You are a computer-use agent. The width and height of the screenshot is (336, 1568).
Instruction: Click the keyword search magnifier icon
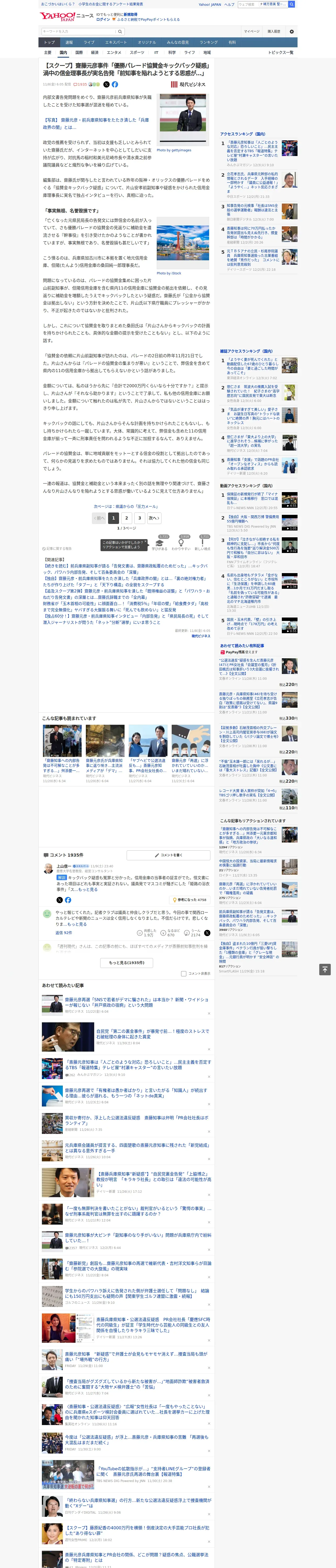120,32
